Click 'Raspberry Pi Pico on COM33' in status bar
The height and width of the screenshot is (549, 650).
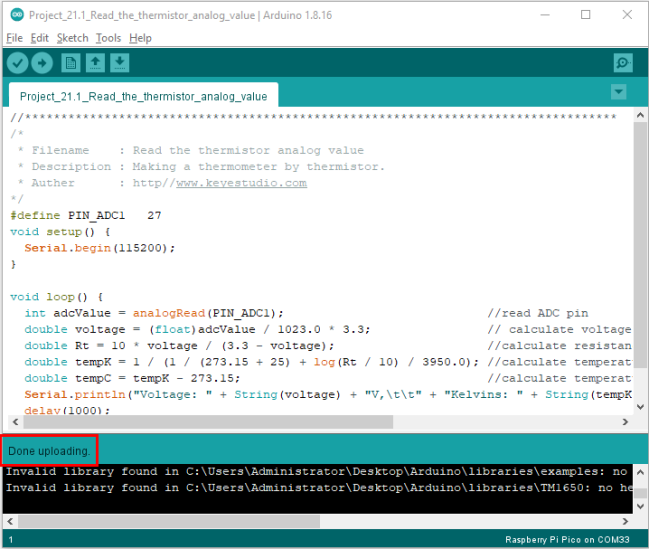567,539
